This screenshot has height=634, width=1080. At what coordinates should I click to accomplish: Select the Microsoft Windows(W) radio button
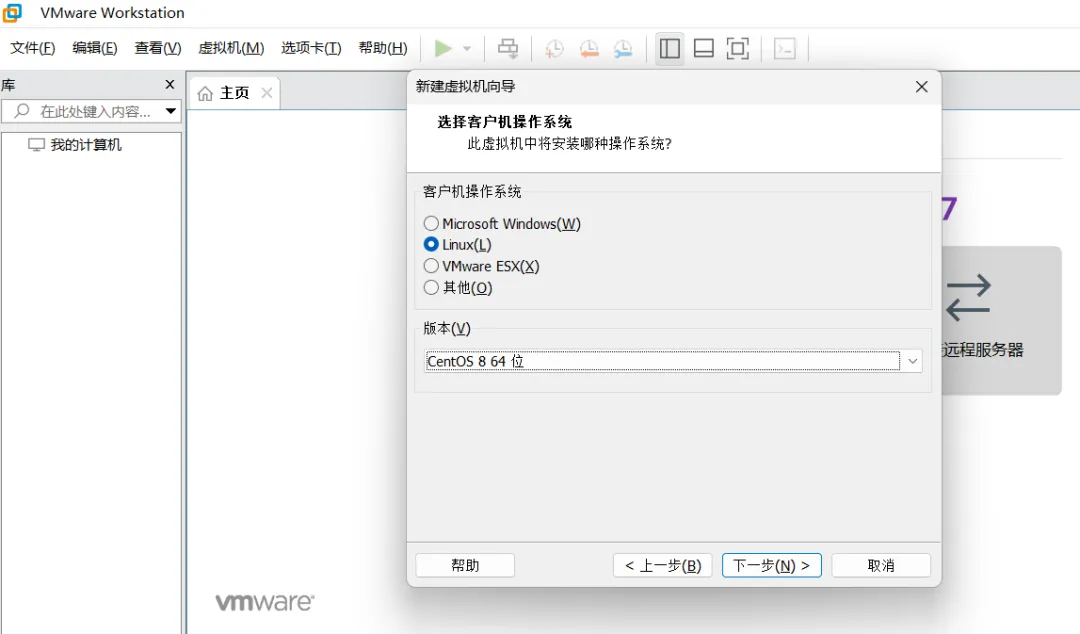431,223
